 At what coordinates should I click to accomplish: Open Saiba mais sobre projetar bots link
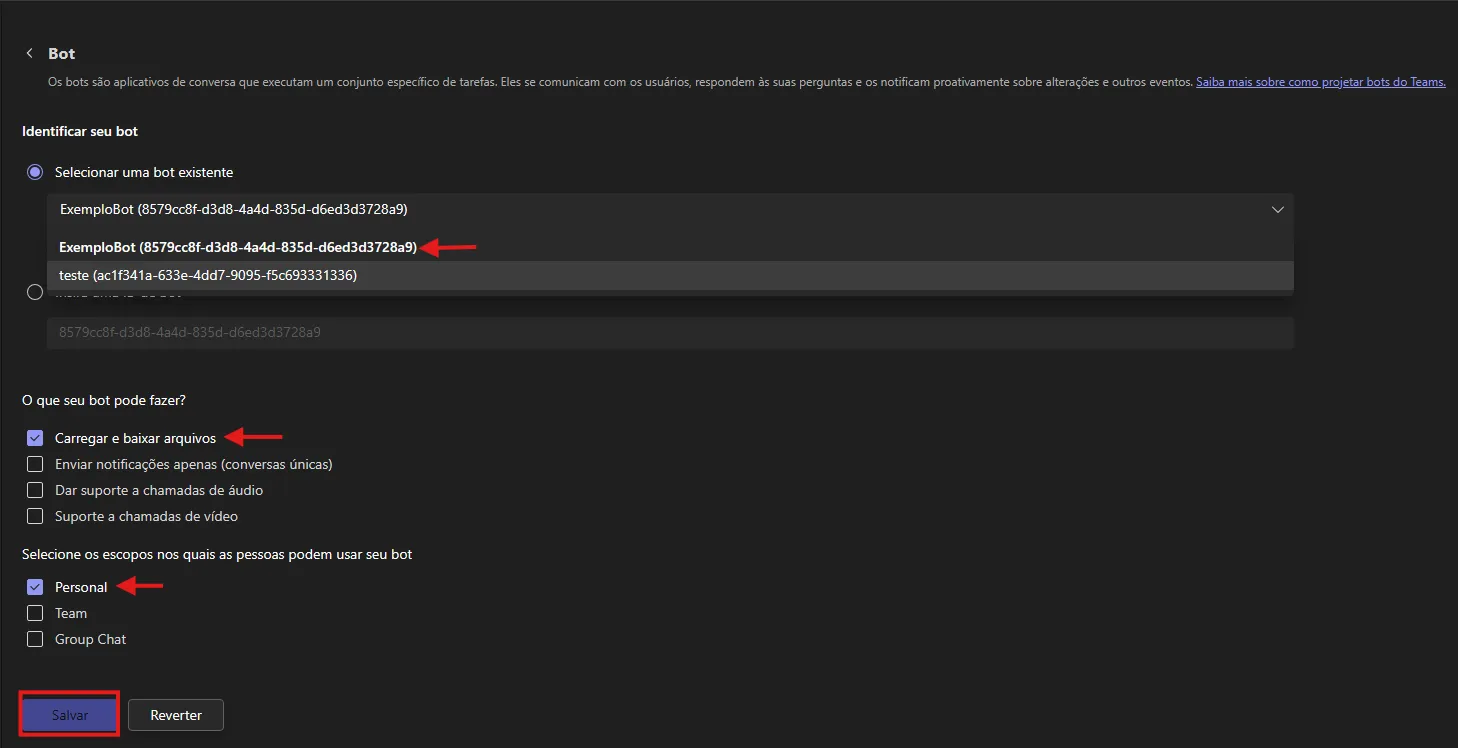click(1321, 82)
